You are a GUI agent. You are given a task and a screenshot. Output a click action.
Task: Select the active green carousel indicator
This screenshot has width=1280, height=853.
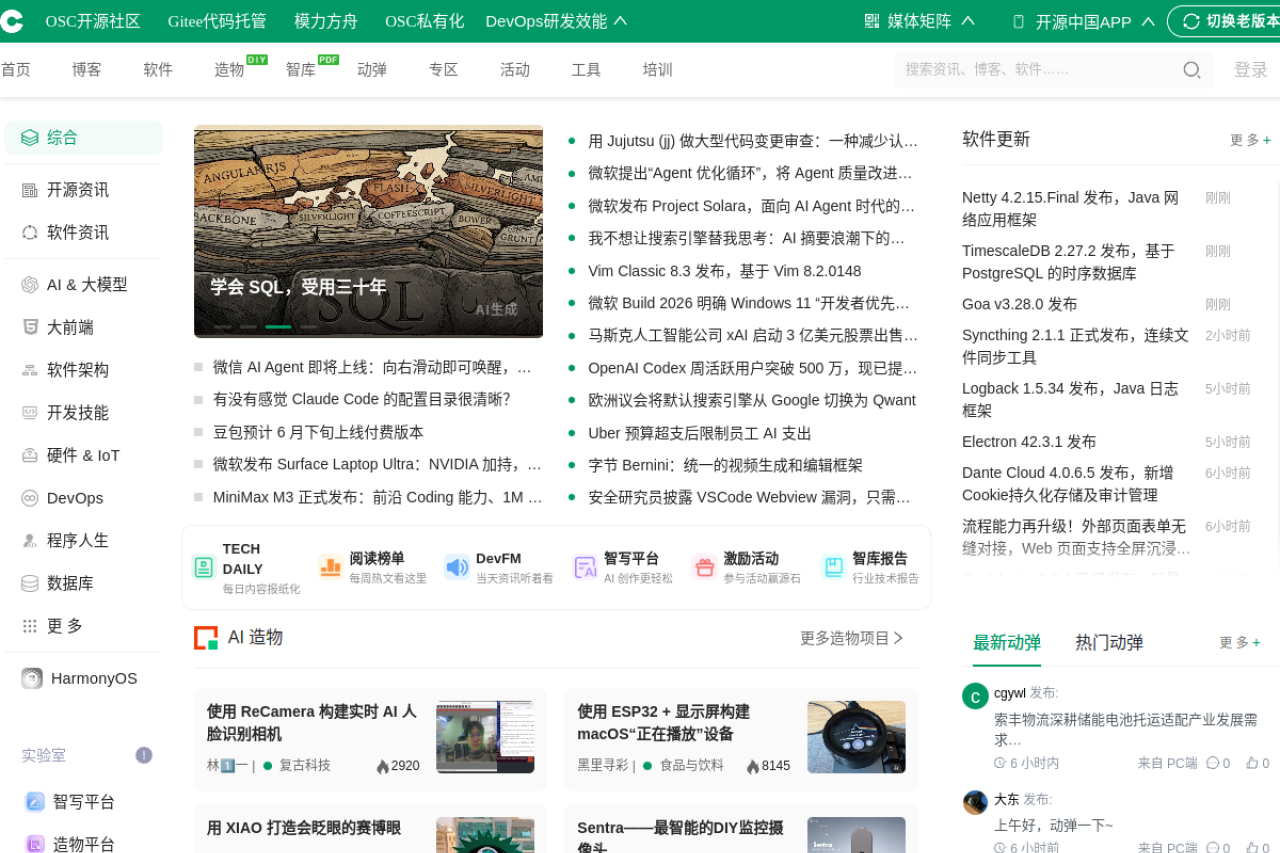pos(278,327)
